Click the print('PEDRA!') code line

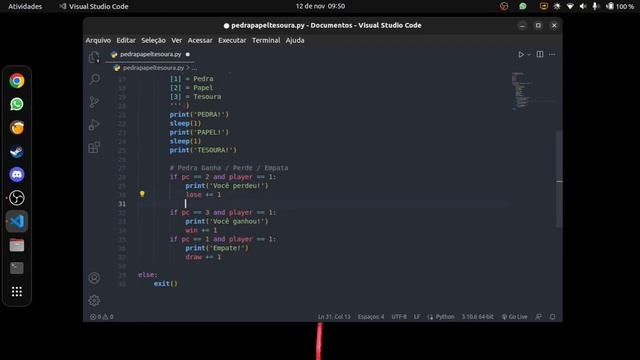tap(199, 115)
